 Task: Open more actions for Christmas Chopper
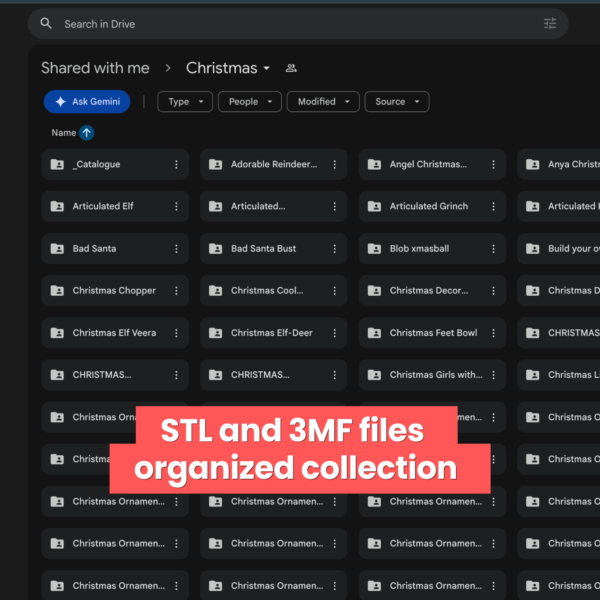[176, 291]
